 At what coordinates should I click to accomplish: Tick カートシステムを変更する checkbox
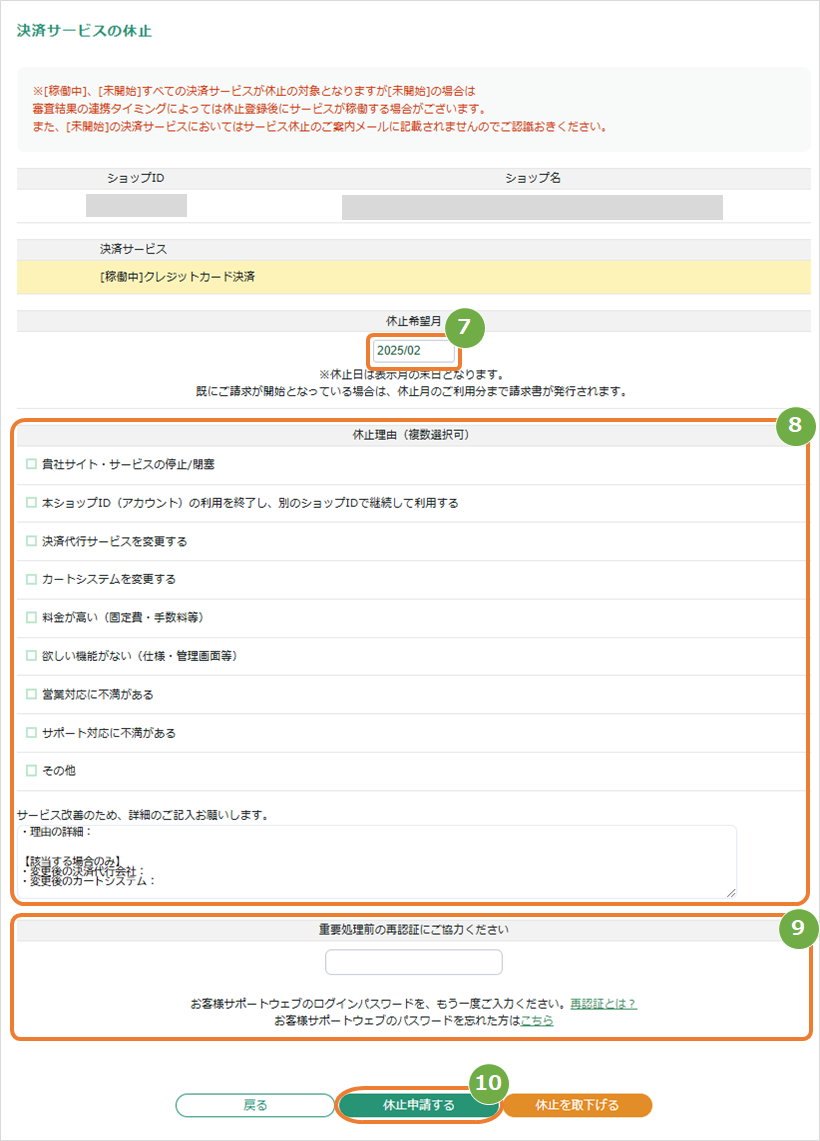(x=31, y=579)
